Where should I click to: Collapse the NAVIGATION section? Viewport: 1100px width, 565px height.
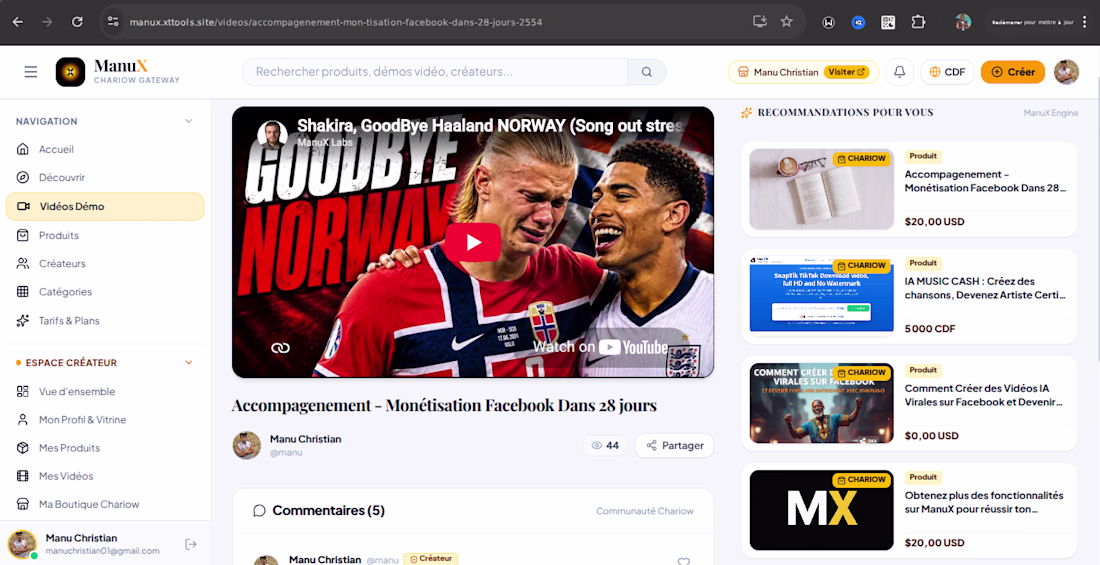(188, 121)
